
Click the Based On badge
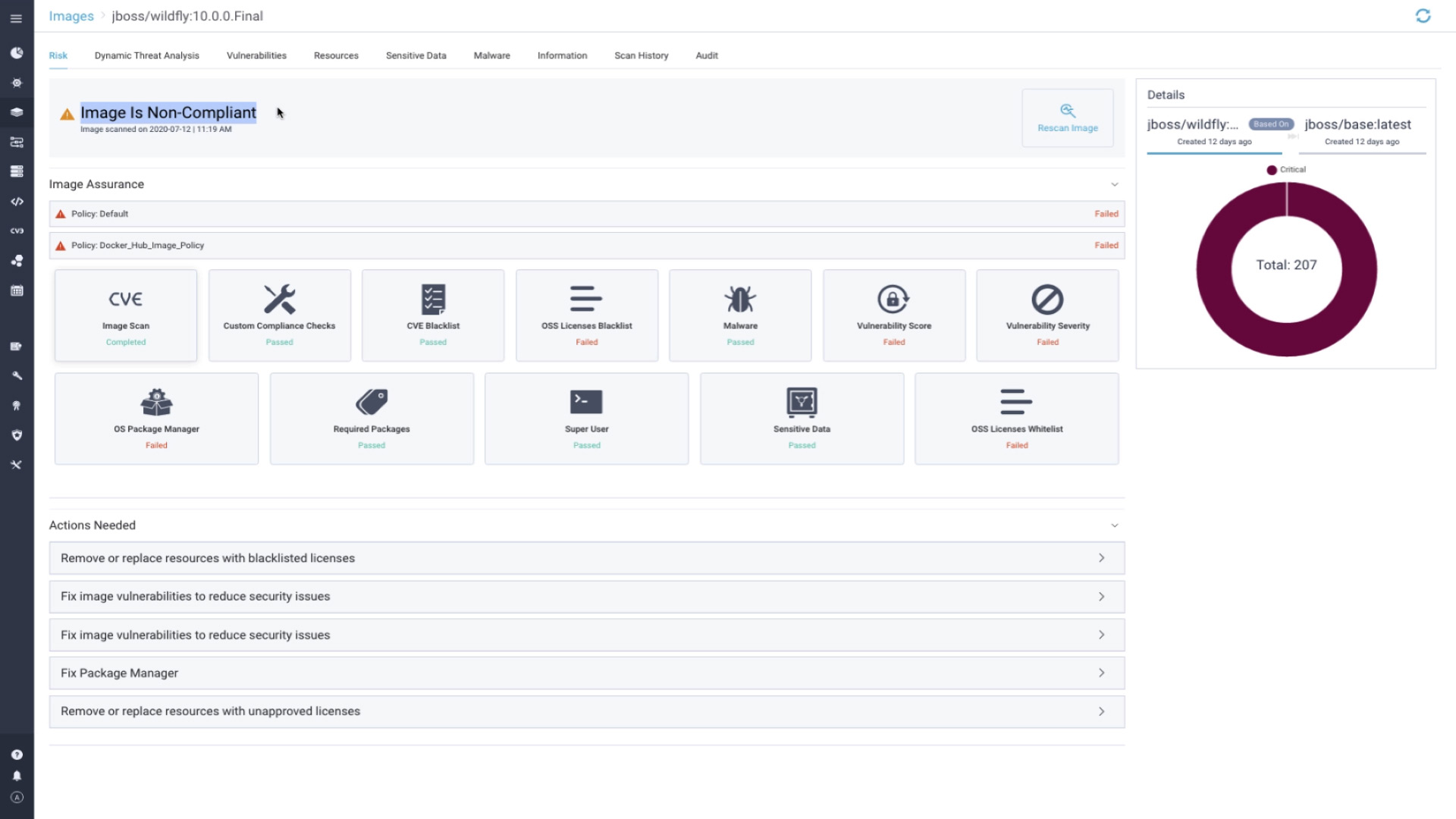pos(1271,124)
